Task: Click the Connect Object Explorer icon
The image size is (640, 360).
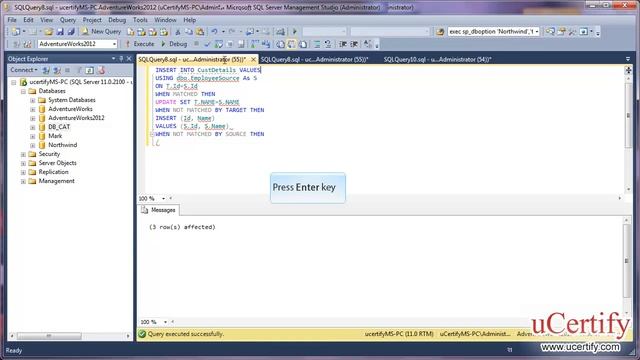Action: [x=46, y=70]
